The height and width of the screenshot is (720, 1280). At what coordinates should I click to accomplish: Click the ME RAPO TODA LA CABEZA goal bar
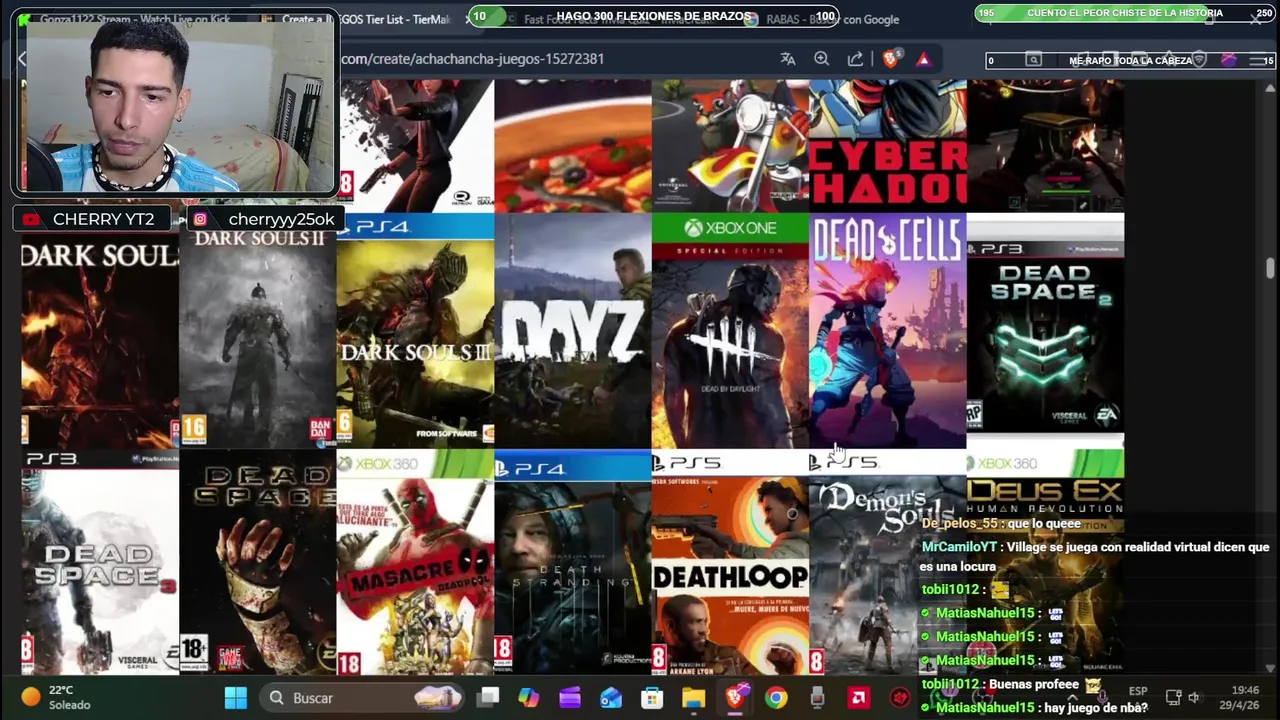click(1131, 61)
